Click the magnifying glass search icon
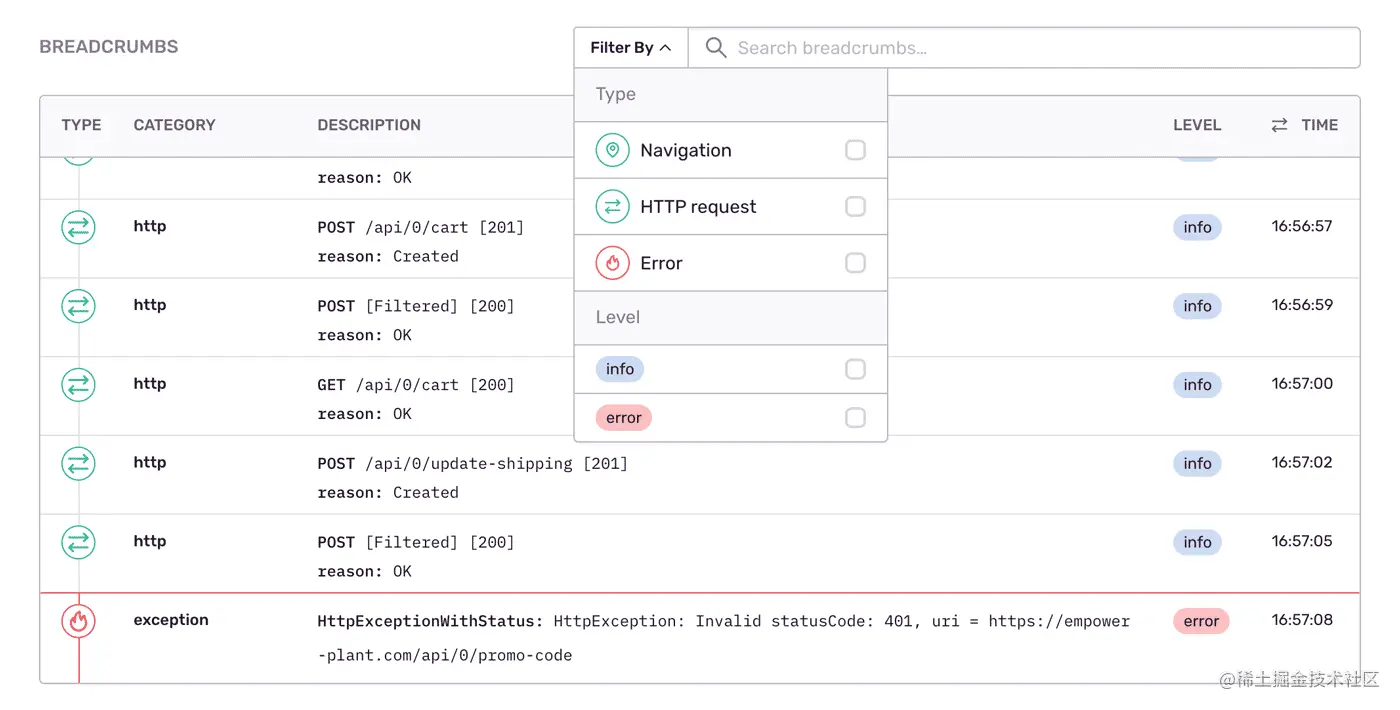The width and height of the screenshot is (1400, 710). pos(716,48)
